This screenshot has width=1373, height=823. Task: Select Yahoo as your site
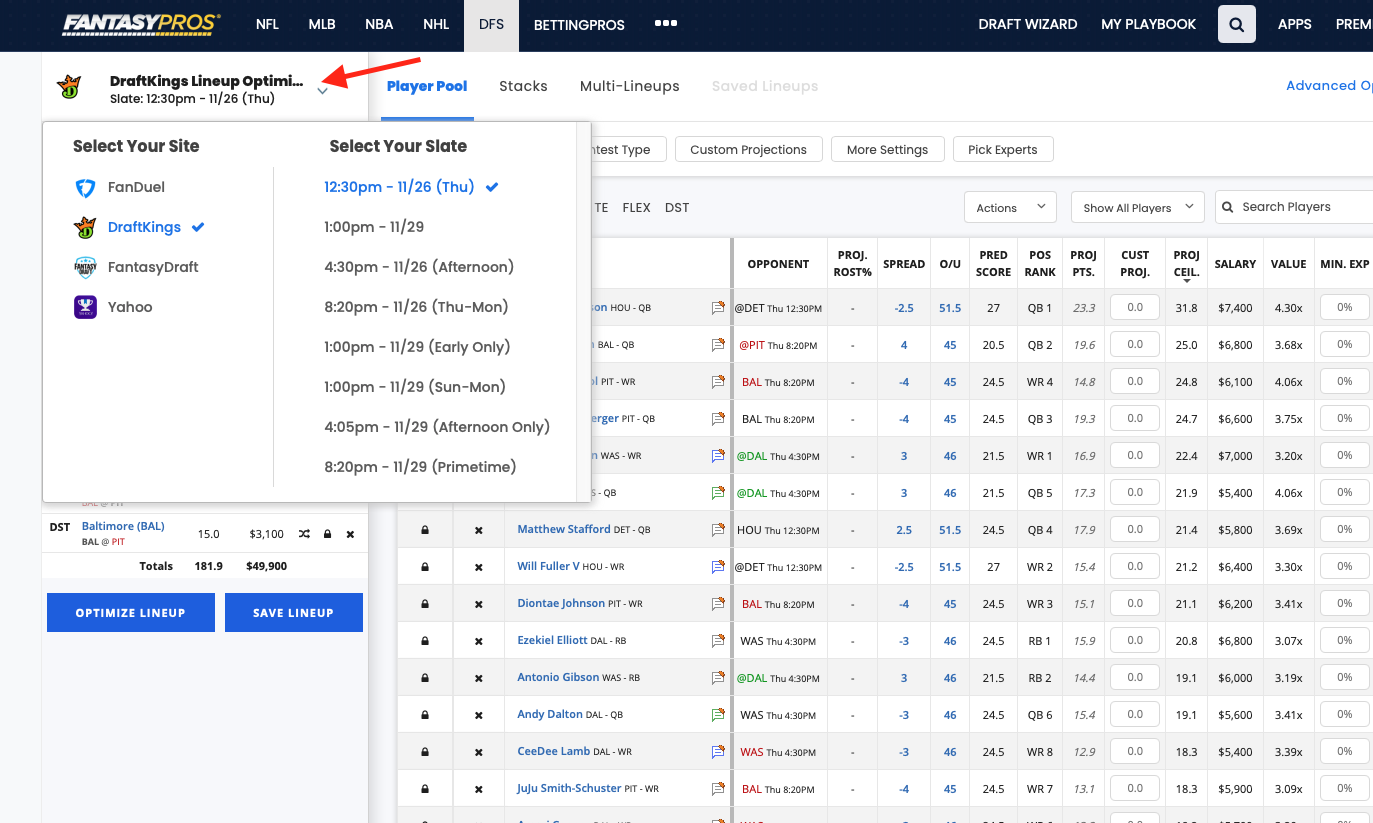pyautogui.click(x=130, y=307)
